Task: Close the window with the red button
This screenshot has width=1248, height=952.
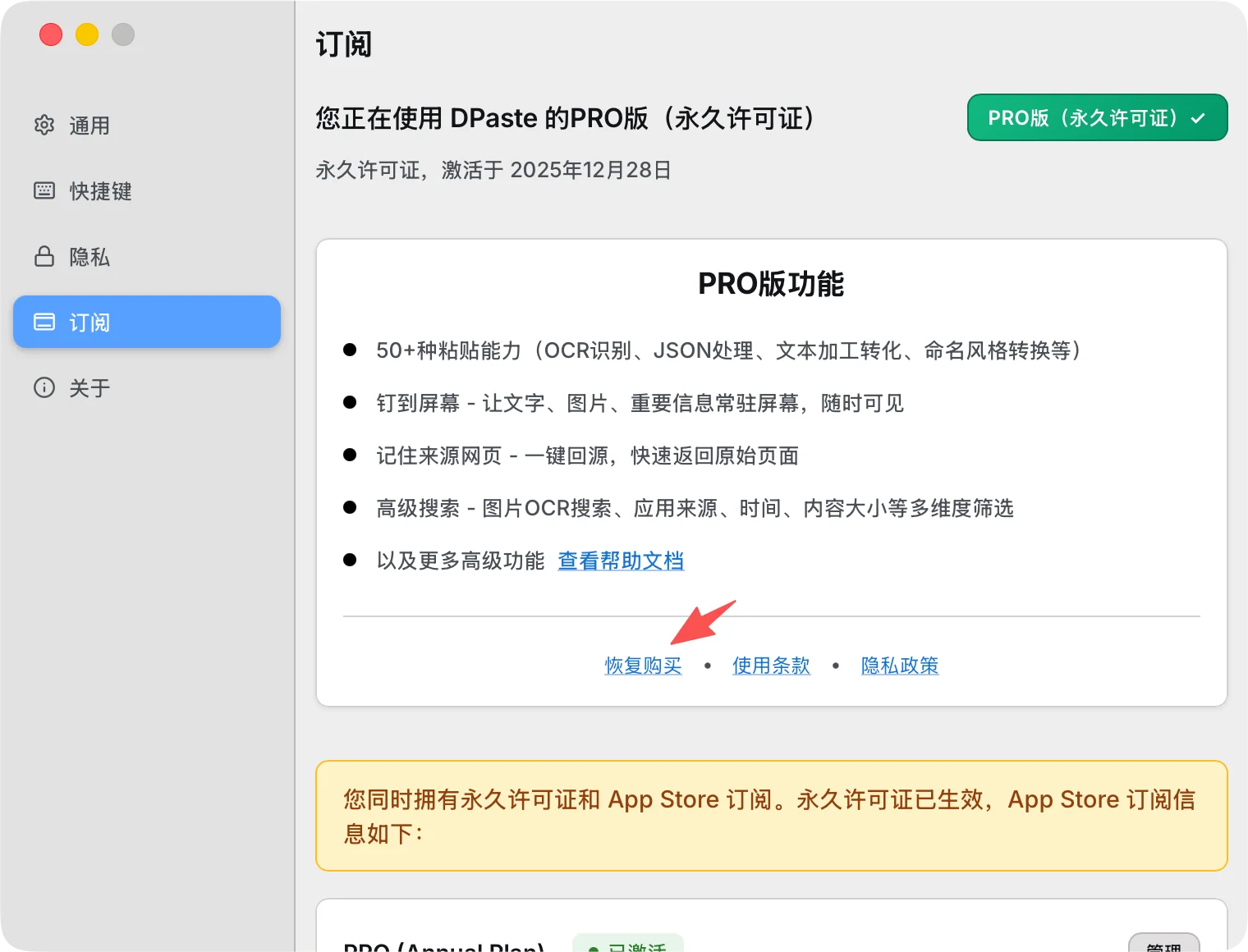Action: click(x=51, y=34)
